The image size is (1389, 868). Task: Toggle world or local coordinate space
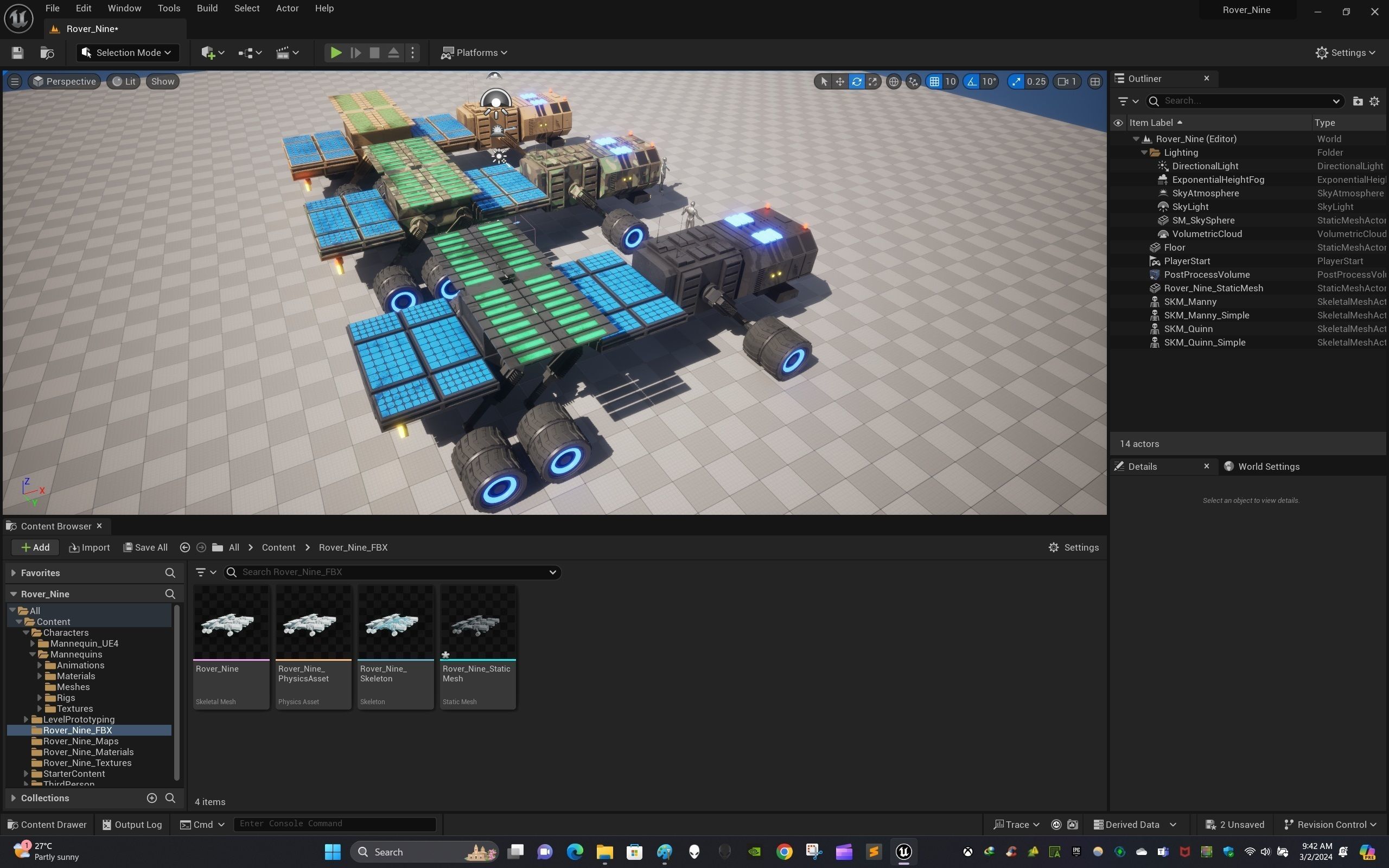[894, 81]
